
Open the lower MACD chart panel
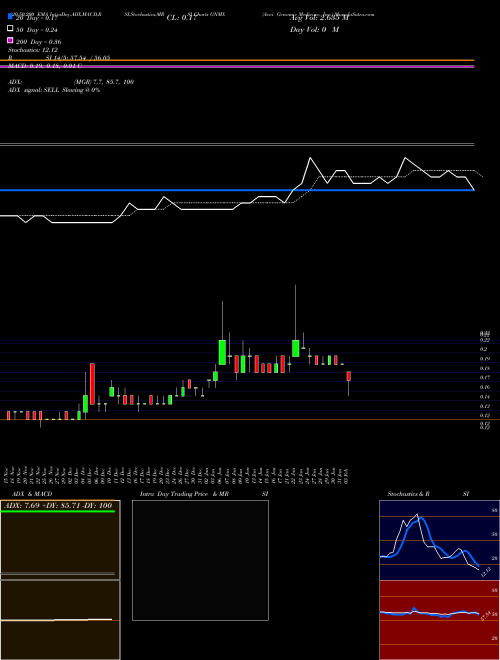point(60,620)
